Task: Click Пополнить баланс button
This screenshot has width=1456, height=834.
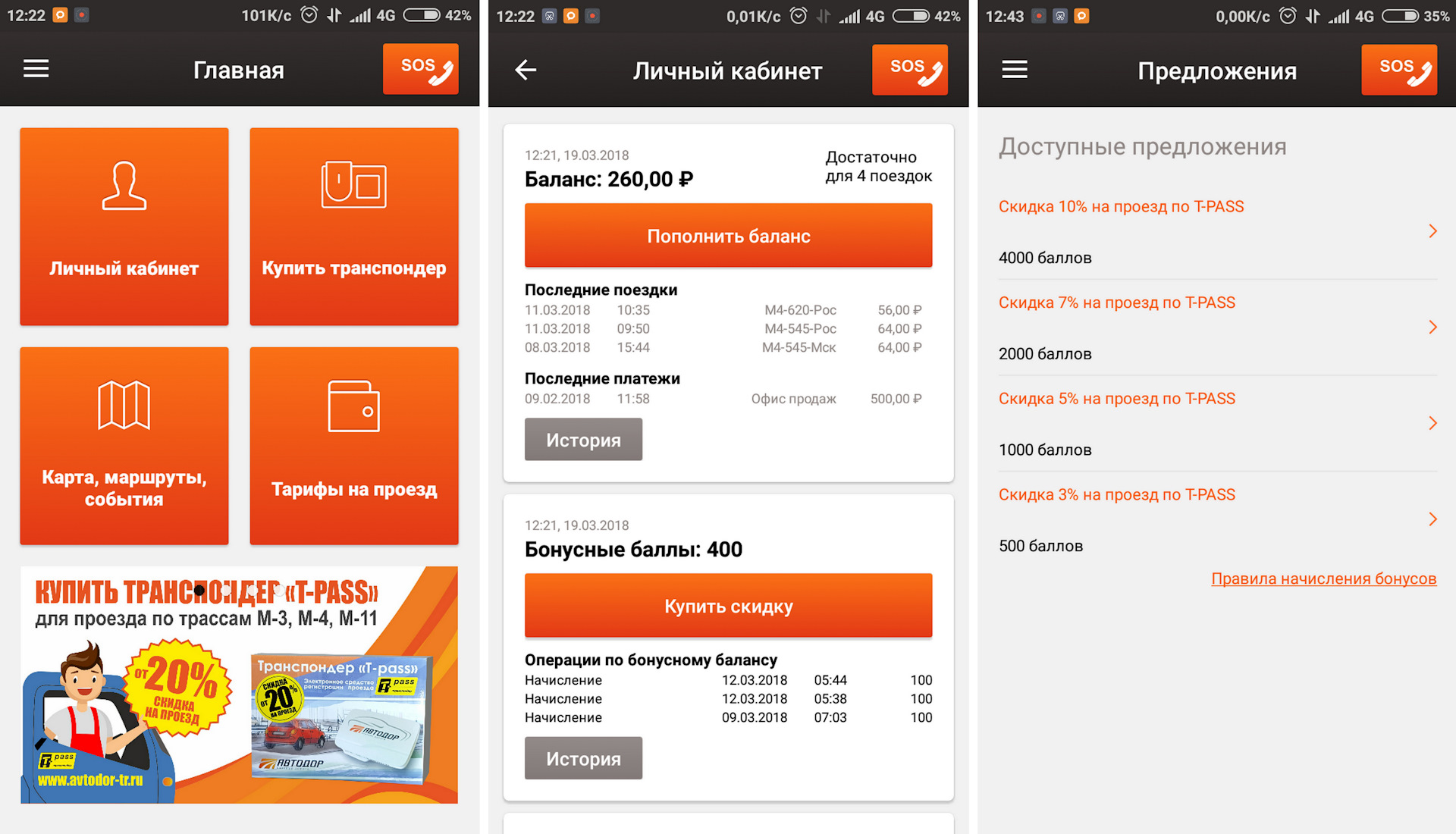Action: point(727,236)
